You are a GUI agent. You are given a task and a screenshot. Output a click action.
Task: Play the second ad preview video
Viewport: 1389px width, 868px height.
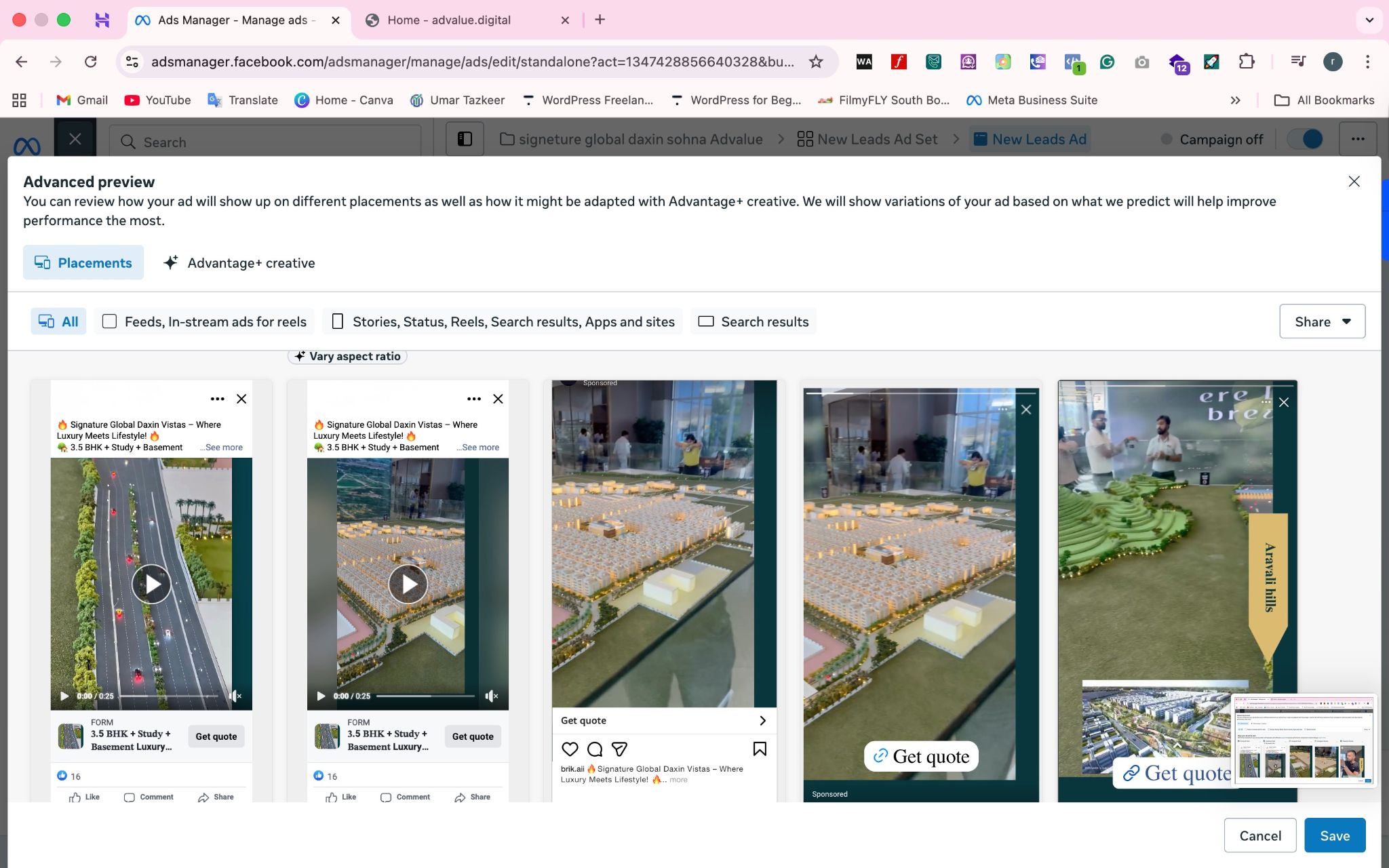click(408, 584)
